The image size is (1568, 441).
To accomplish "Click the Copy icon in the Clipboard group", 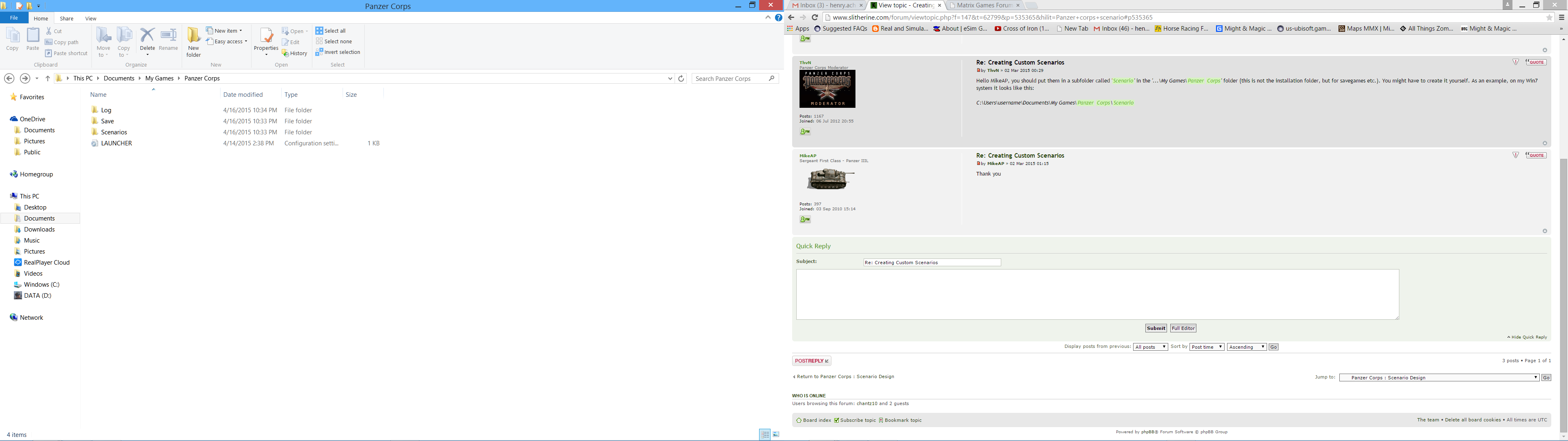I will [x=12, y=40].
